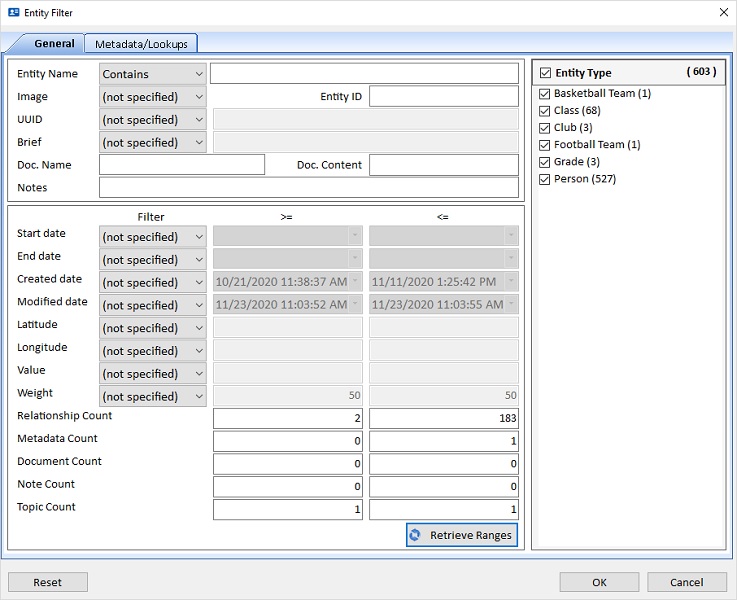Viewport: 737px width, 600px height.
Task: Open the Brief filter dropdown
Action: [153, 142]
